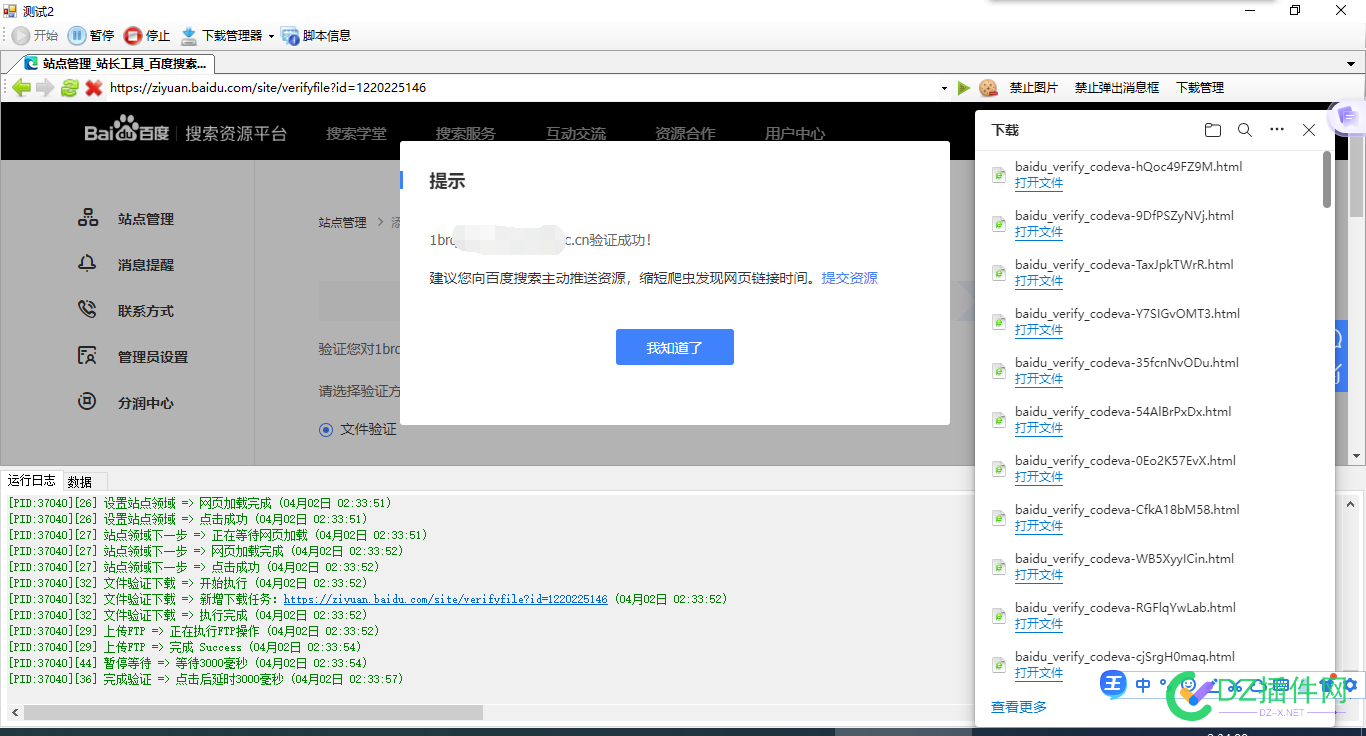Click the 开始 start button in toolbar
The image size is (1366, 736).
pyautogui.click(x=35, y=36)
